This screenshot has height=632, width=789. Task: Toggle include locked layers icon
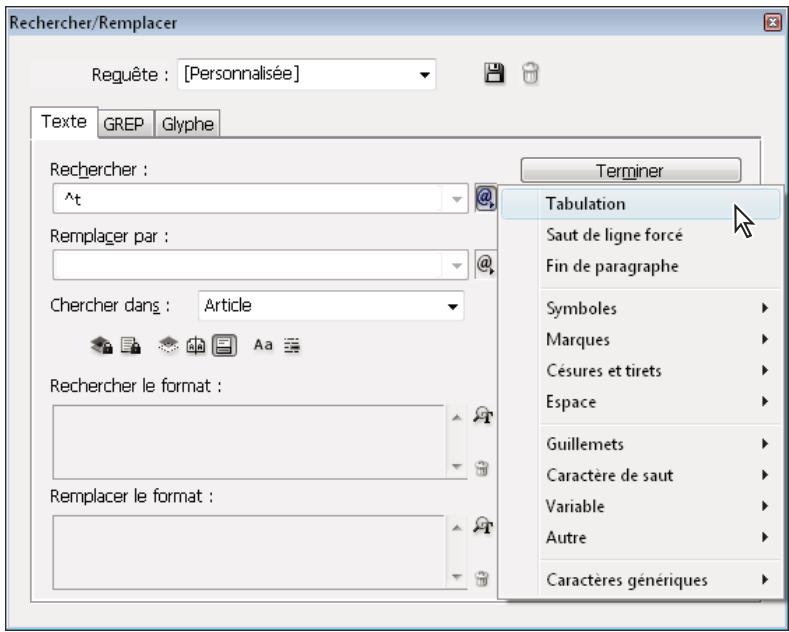(x=102, y=346)
